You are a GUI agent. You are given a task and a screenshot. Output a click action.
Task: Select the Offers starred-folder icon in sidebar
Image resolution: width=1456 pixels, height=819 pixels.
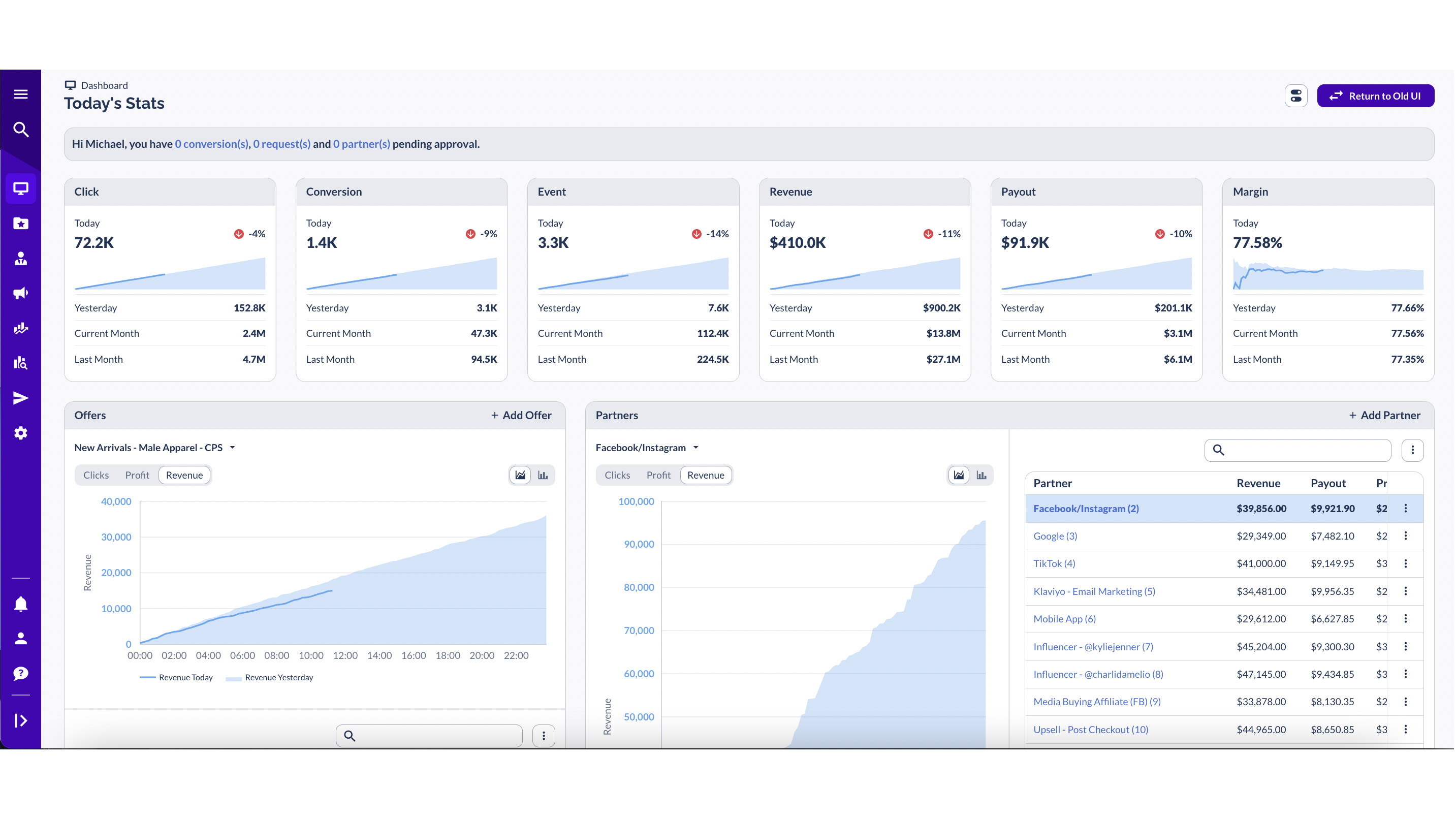click(x=20, y=223)
